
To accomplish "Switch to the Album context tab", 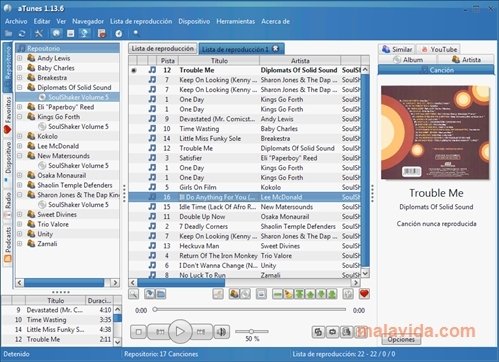I will 407,60.
